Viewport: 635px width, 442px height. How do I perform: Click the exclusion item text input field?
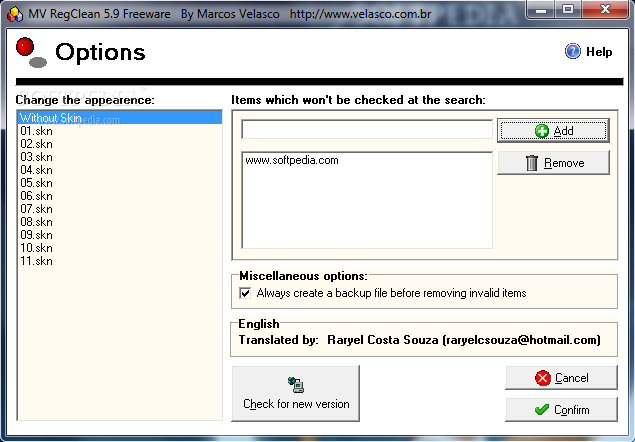(367, 129)
